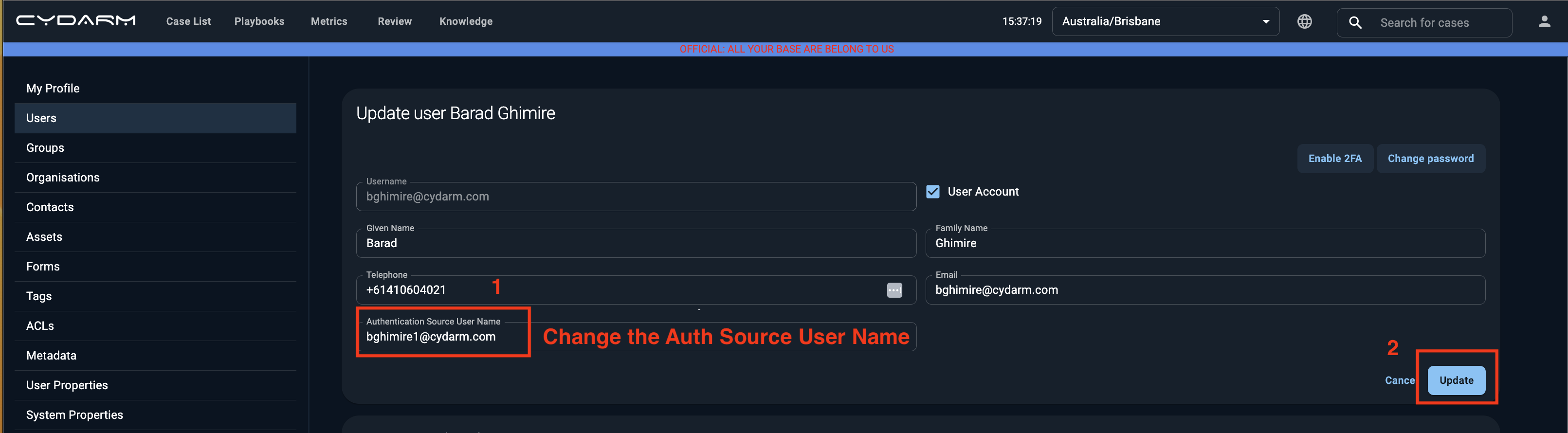
Task: Open the Playbooks menu item
Action: 259,21
